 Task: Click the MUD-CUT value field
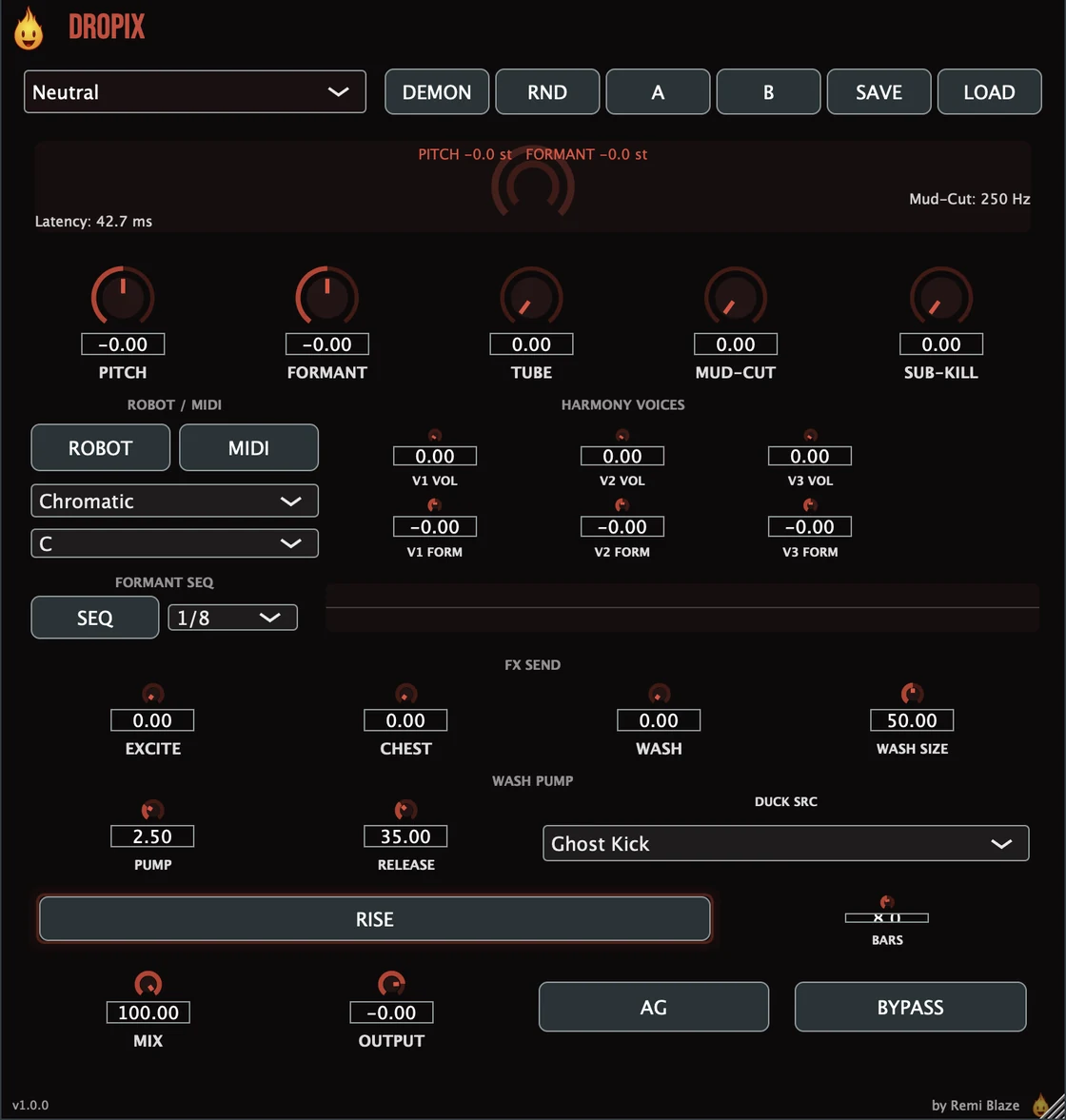coord(736,344)
